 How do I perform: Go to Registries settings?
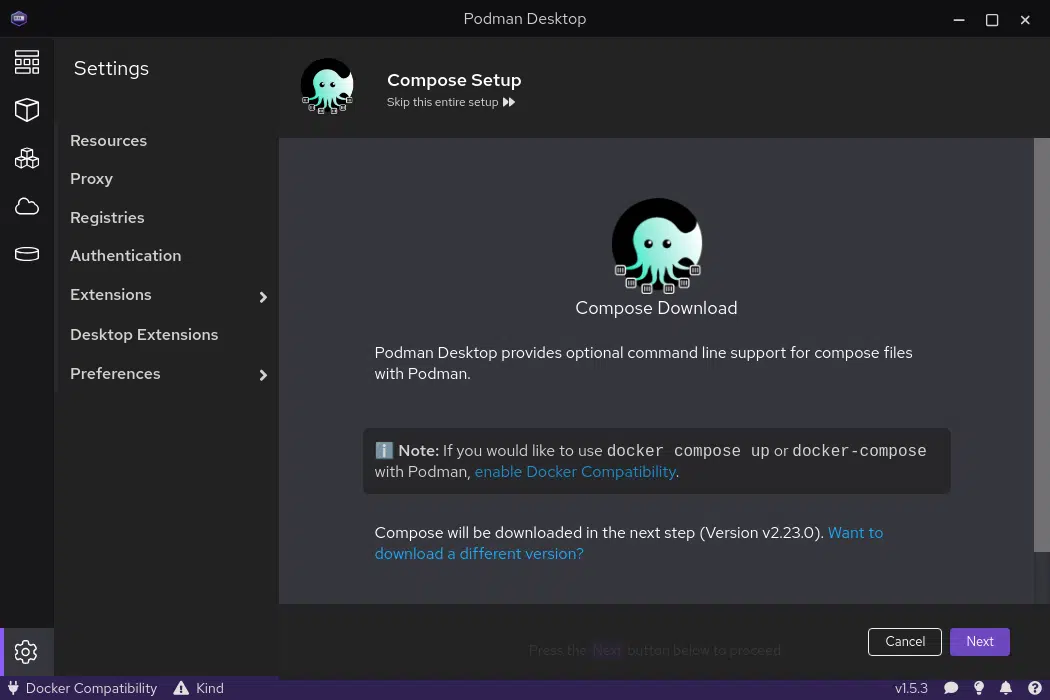point(107,218)
